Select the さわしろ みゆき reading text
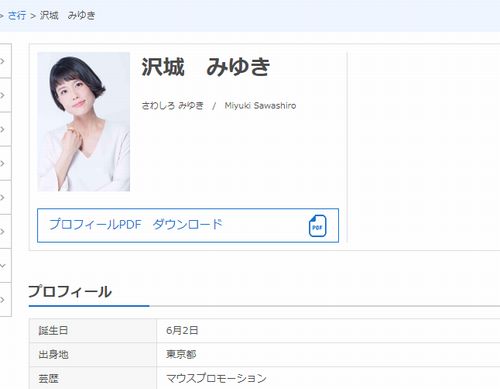 173,106
